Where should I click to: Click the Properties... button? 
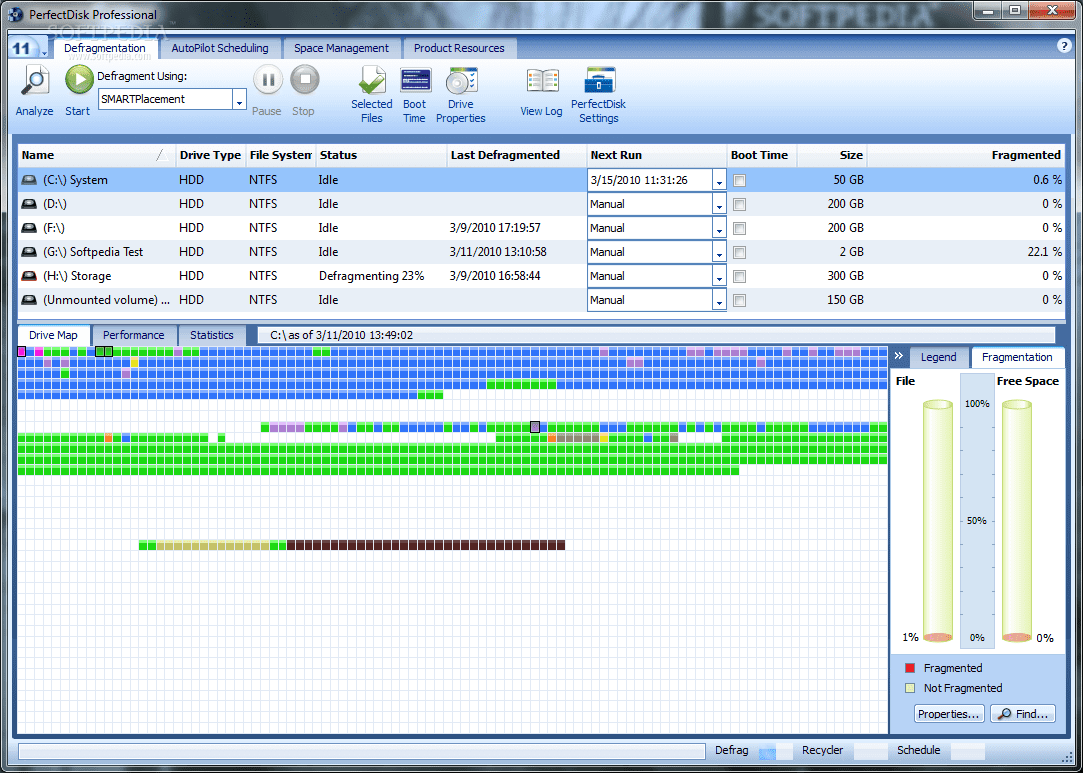tap(949, 714)
